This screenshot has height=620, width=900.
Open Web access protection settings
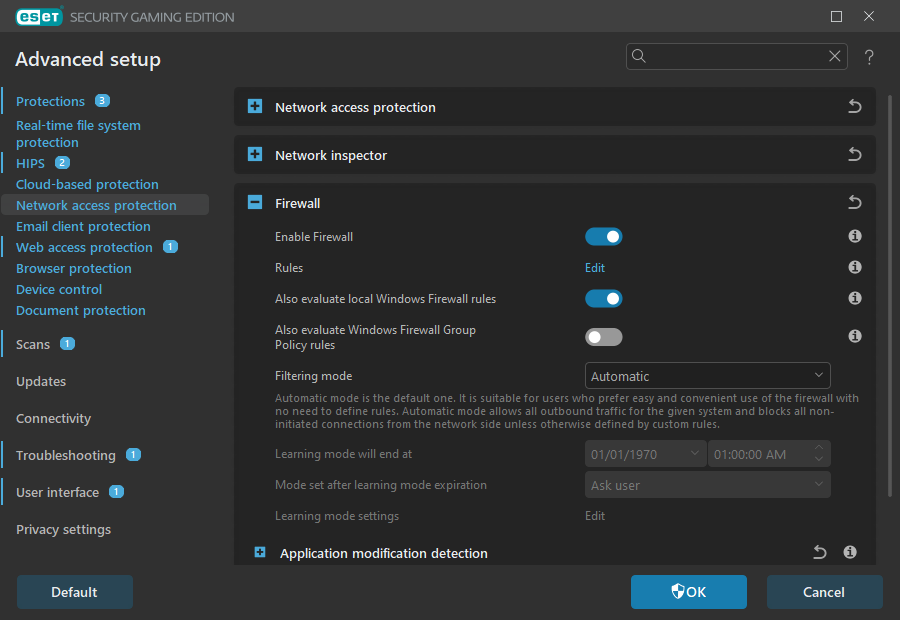coord(84,247)
